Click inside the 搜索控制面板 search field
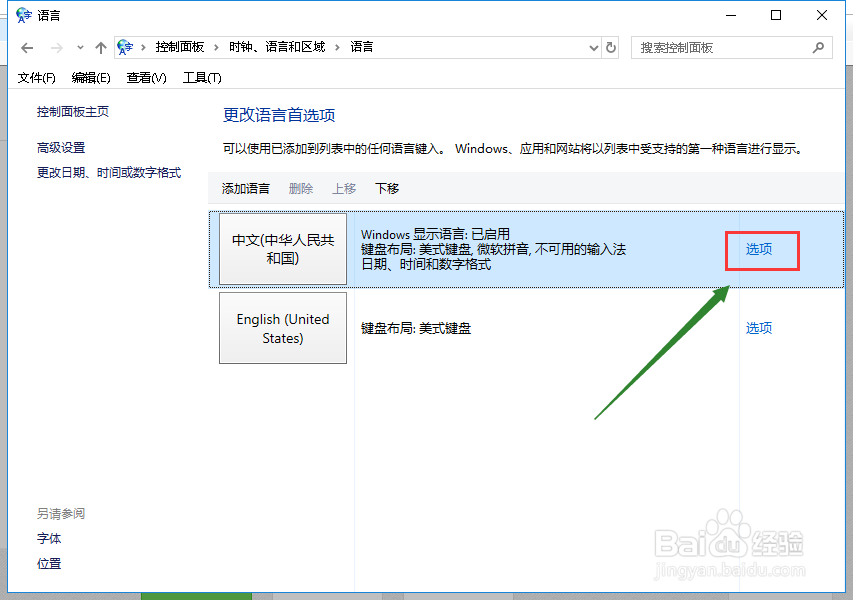The width and height of the screenshot is (853, 600). (x=720, y=47)
